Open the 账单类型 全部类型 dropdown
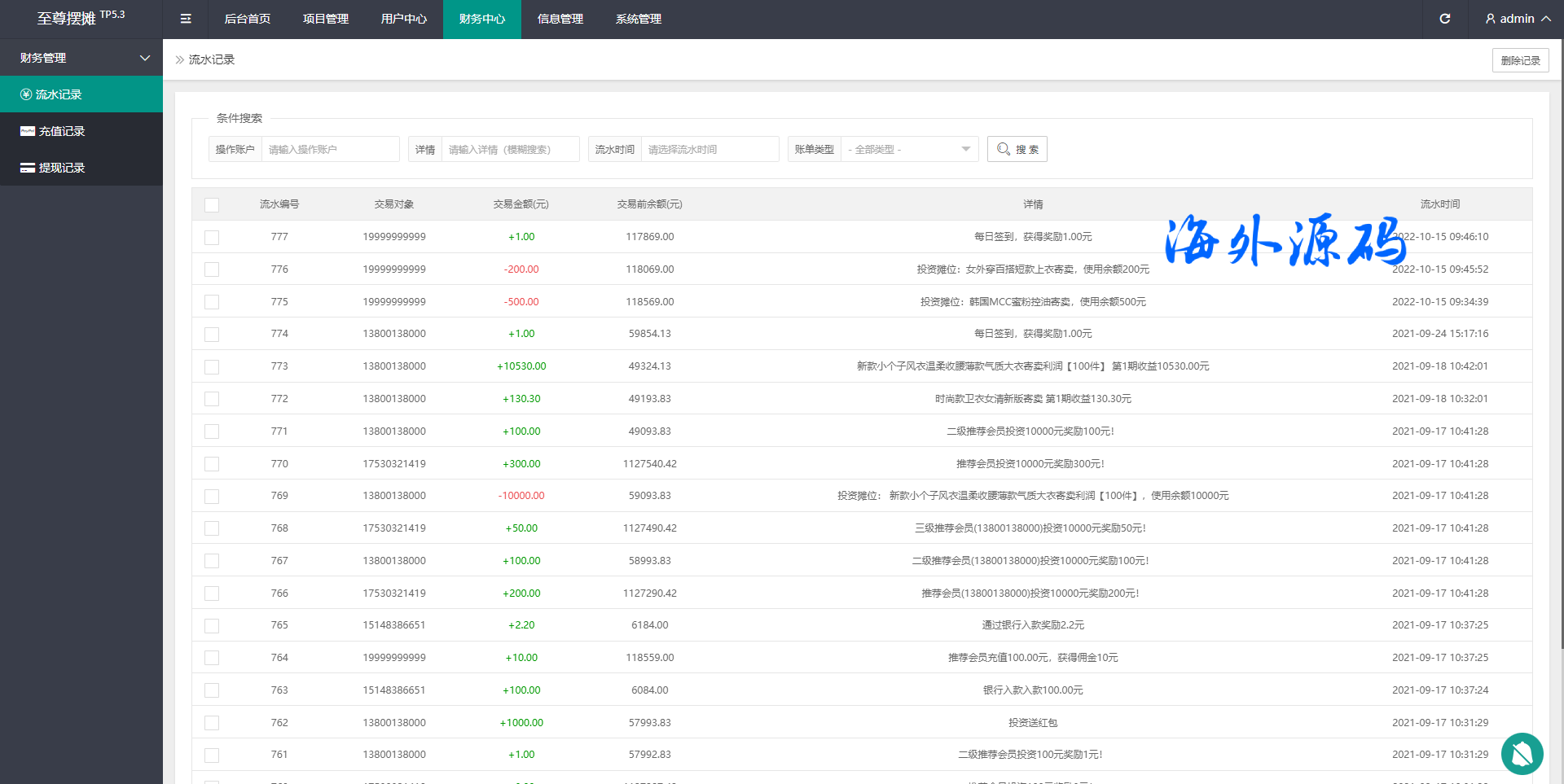 [909, 149]
